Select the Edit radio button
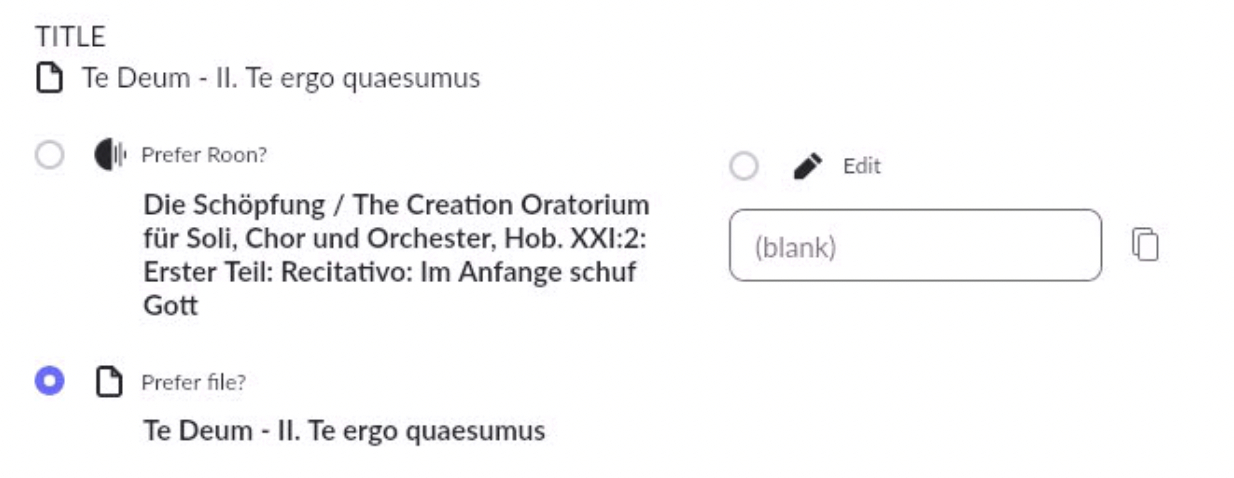This screenshot has height=478, width=1234. pyautogui.click(x=744, y=166)
